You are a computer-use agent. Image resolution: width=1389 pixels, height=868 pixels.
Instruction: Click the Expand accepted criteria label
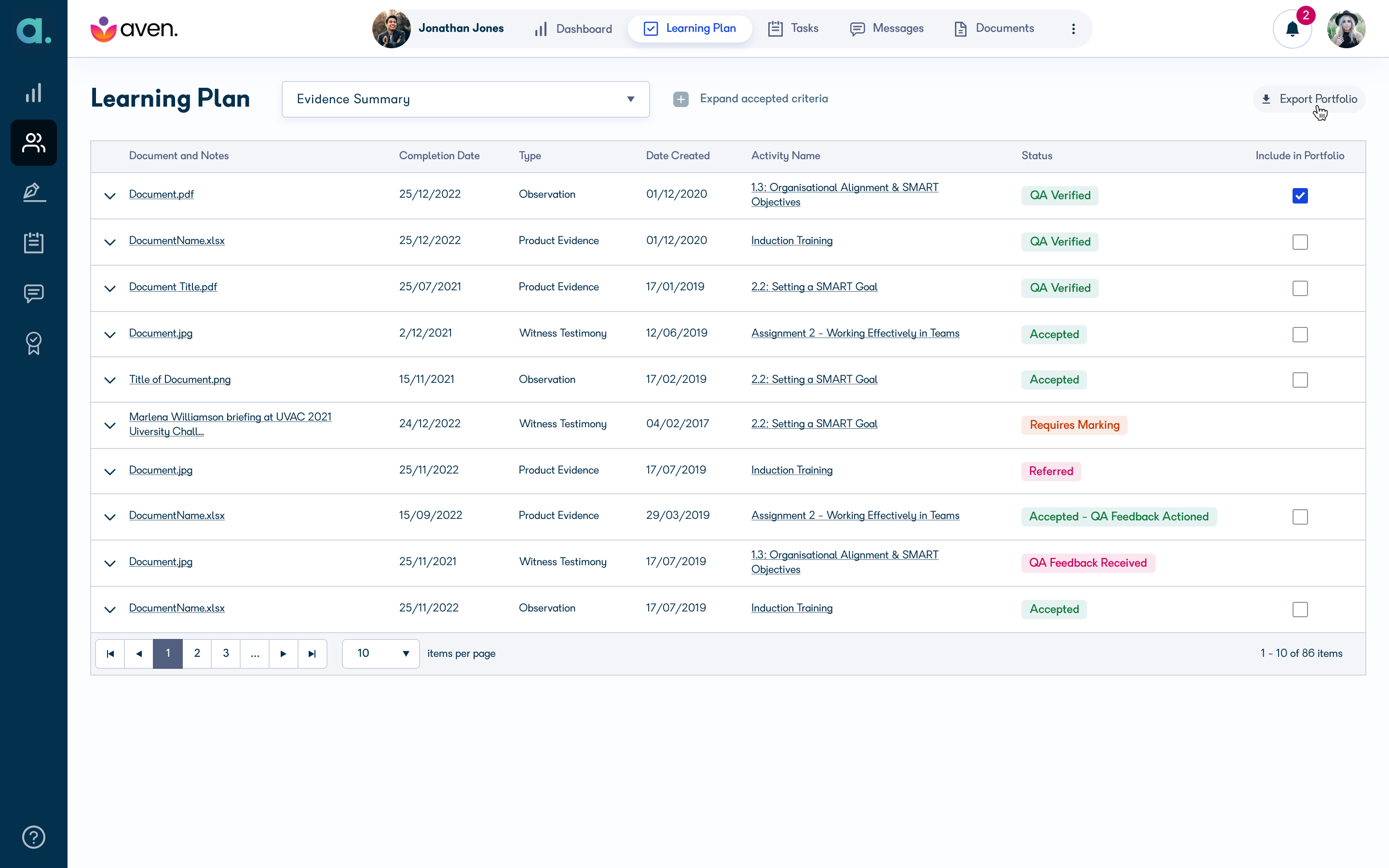(764, 99)
